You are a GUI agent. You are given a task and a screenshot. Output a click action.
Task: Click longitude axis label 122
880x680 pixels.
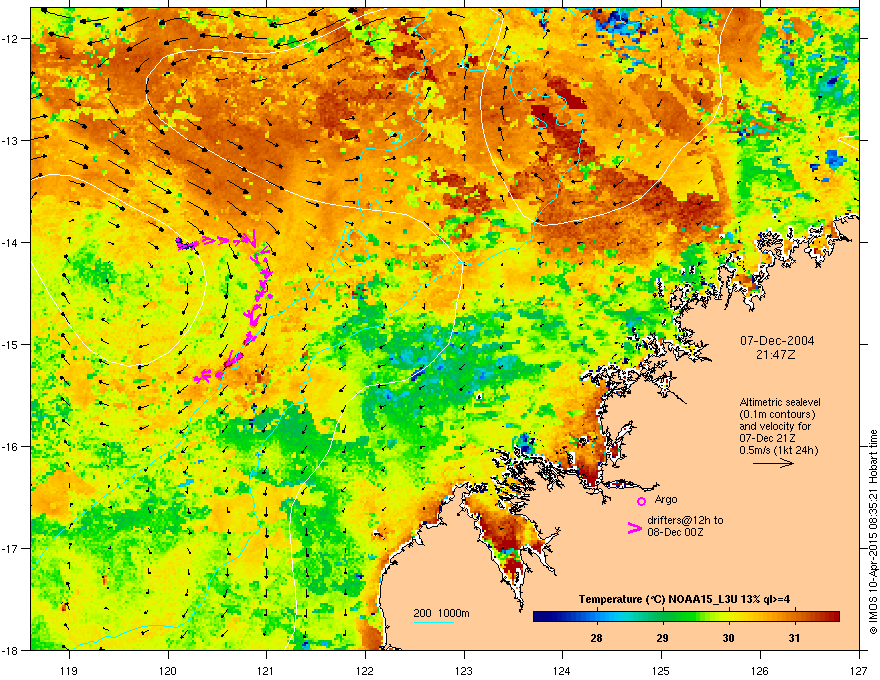point(365,670)
